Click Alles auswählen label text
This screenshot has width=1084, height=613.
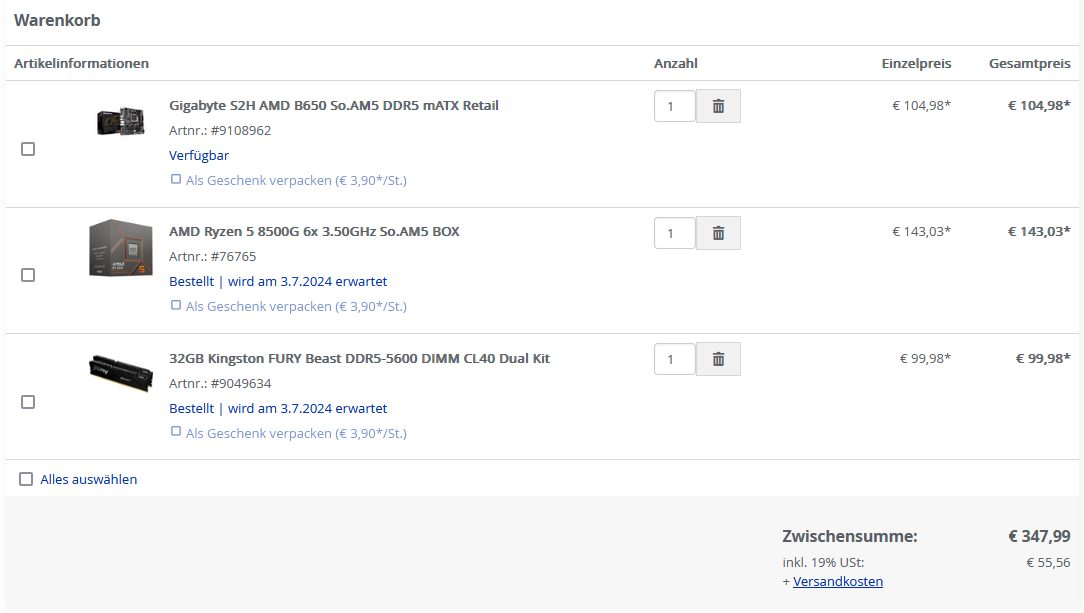(x=88, y=479)
